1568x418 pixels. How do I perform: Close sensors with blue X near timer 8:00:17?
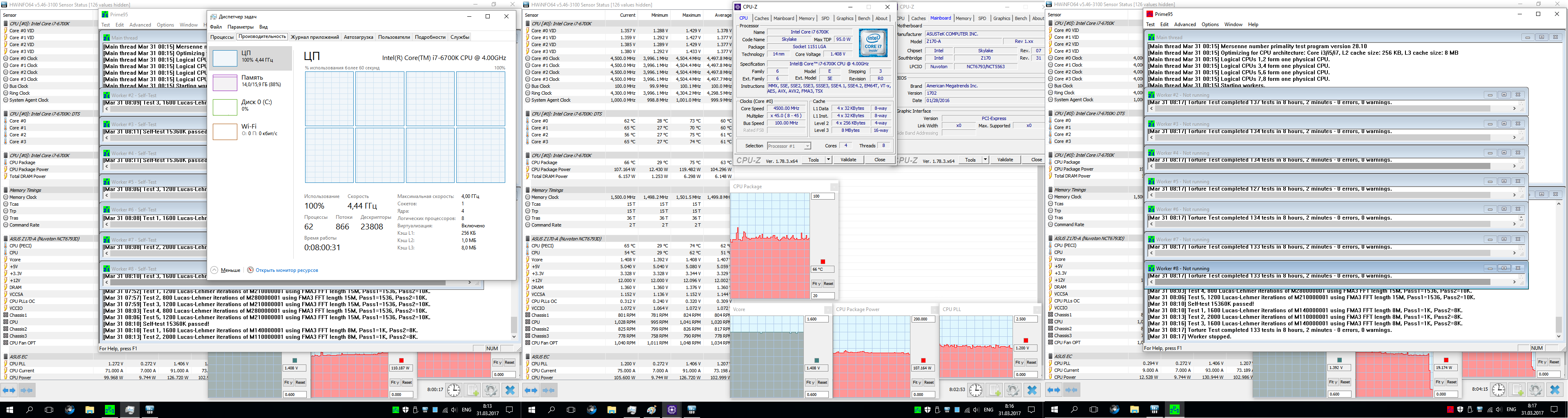pos(510,390)
